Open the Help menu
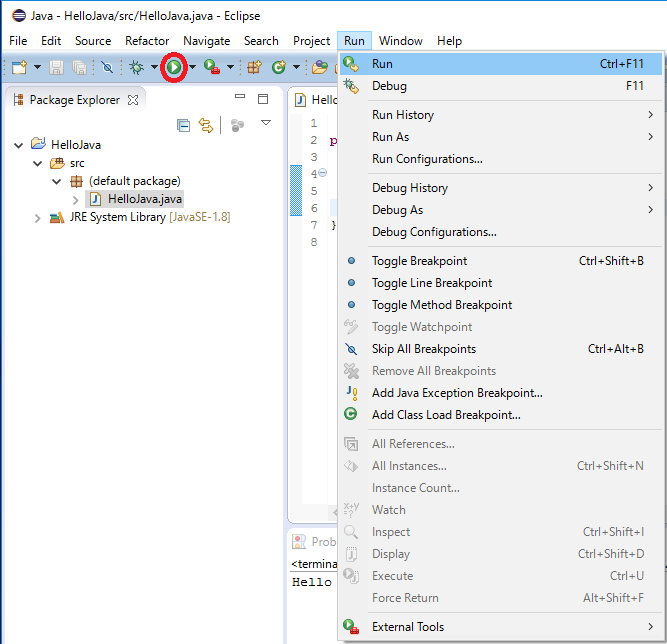Image resolution: width=667 pixels, height=644 pixels. tap(449, 41)
